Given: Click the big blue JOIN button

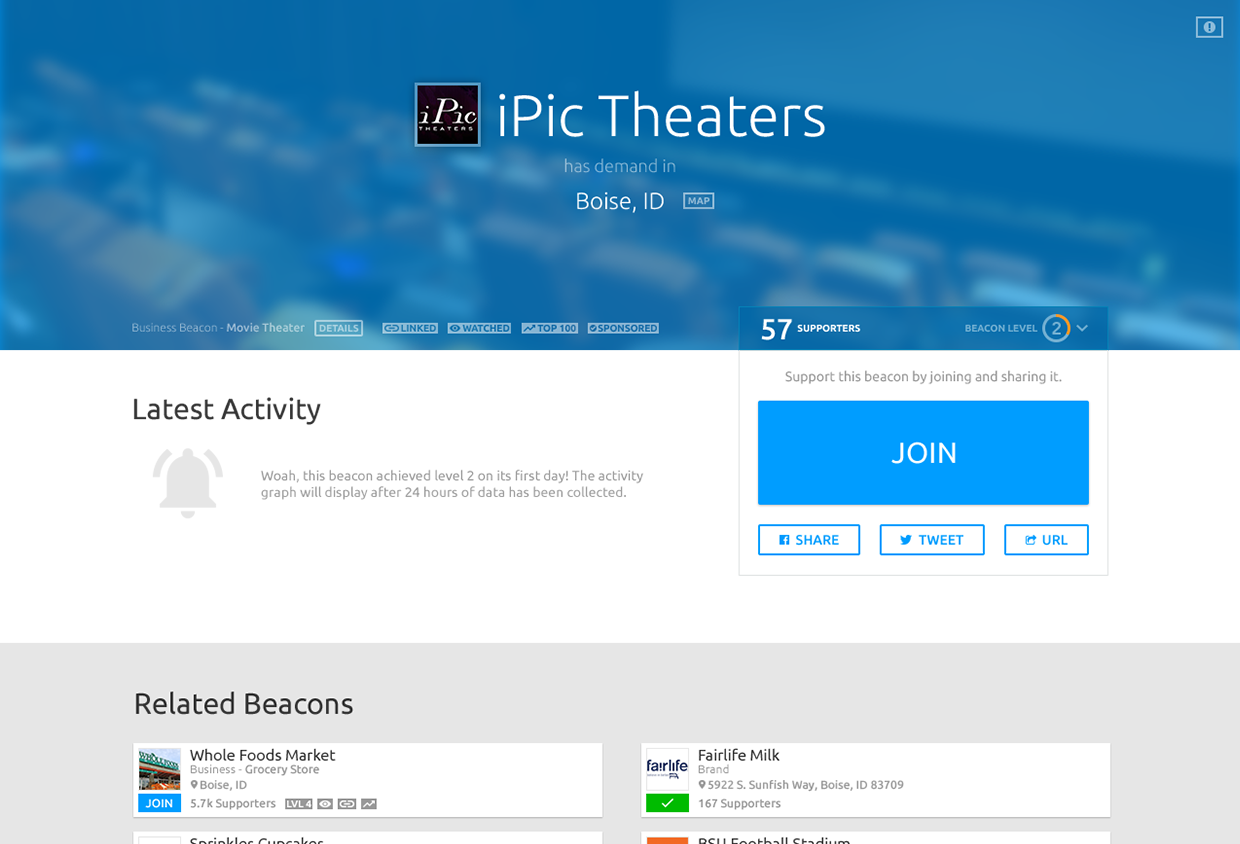Looking at the screenshot, I should pyautogui.click(x=923, y=453).
